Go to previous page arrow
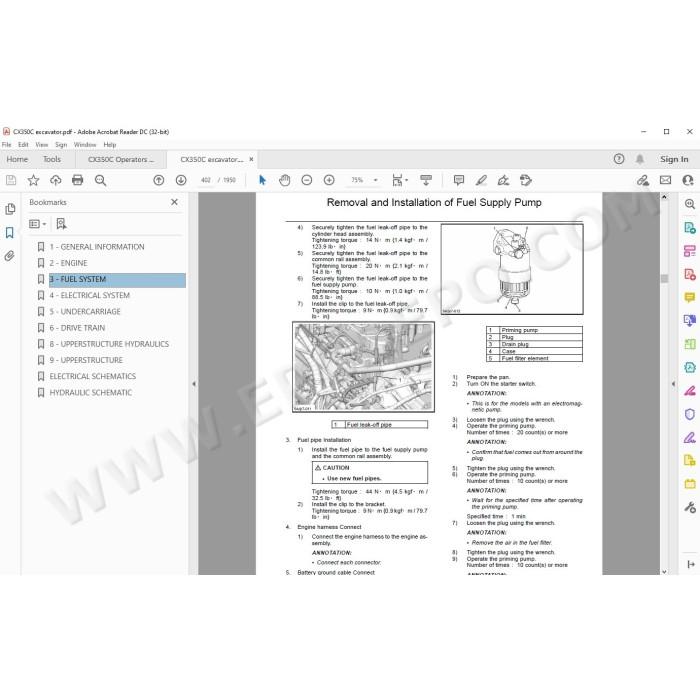This screenshot has height=700, width=700. click(x=158, y=180)
